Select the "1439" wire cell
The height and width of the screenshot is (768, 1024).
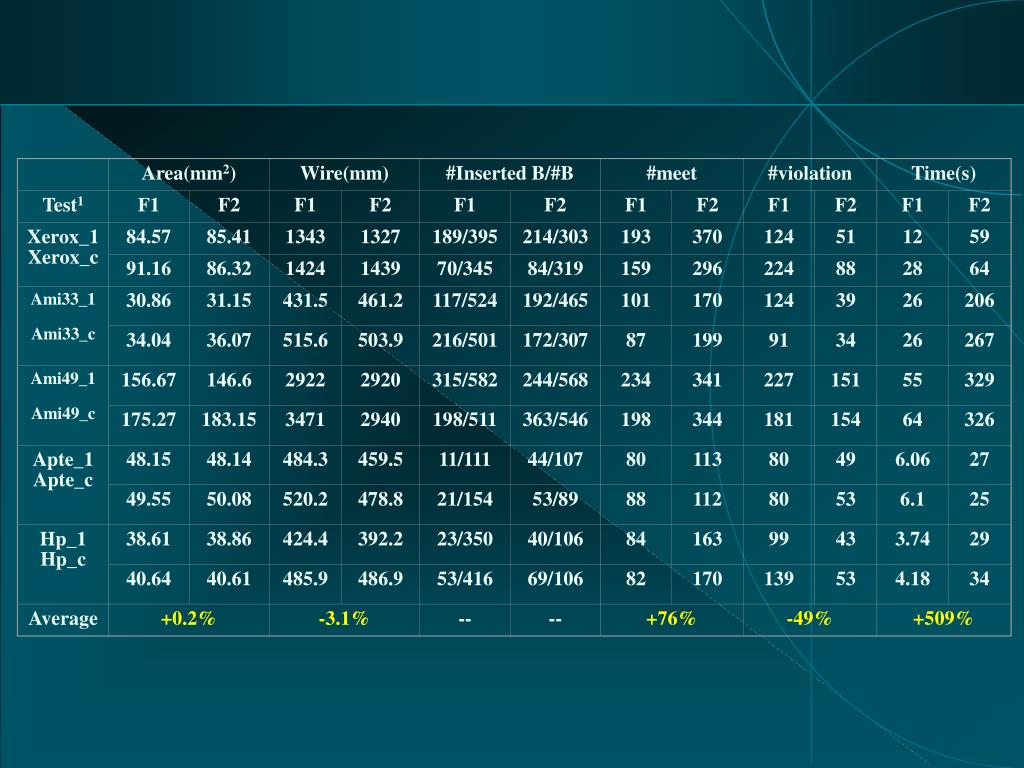point(380,268)
